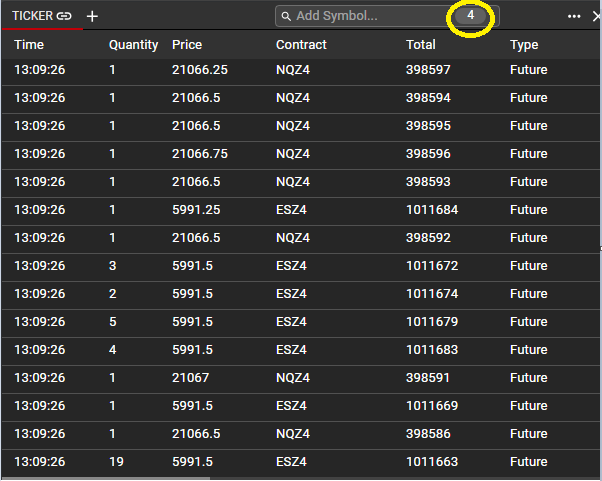
Task: Add a new tab with plus icon
Action: pyautogui.click(x=92, y=16)
